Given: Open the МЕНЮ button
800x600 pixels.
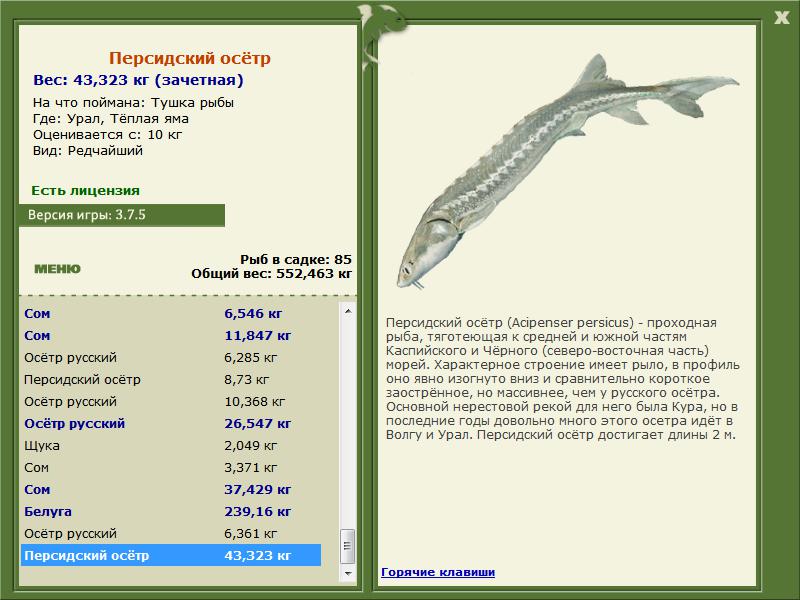Looking at the screenshot, I should coord(57,269).
